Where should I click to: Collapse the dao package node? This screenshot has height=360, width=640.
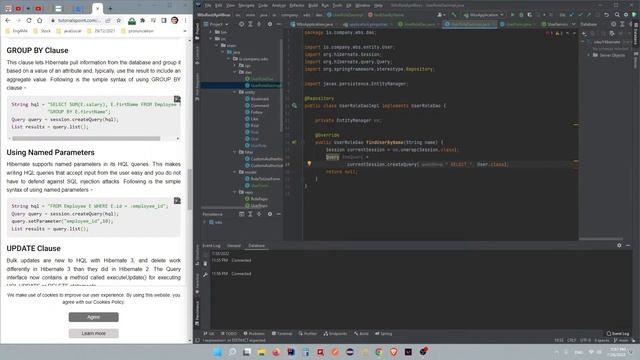tap(235, 72)
